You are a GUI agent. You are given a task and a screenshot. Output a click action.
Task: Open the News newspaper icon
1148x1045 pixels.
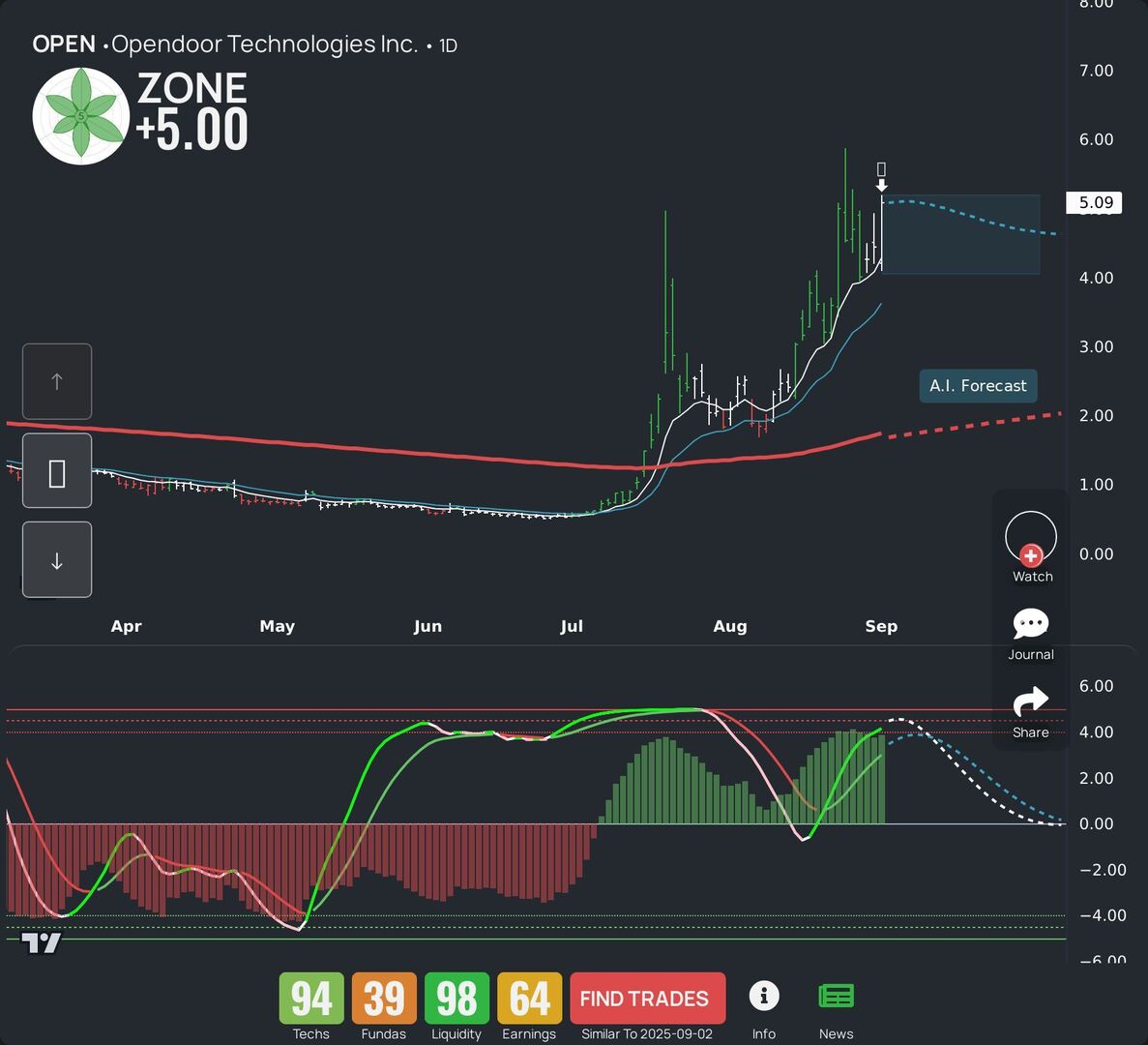tap(837, 996)
